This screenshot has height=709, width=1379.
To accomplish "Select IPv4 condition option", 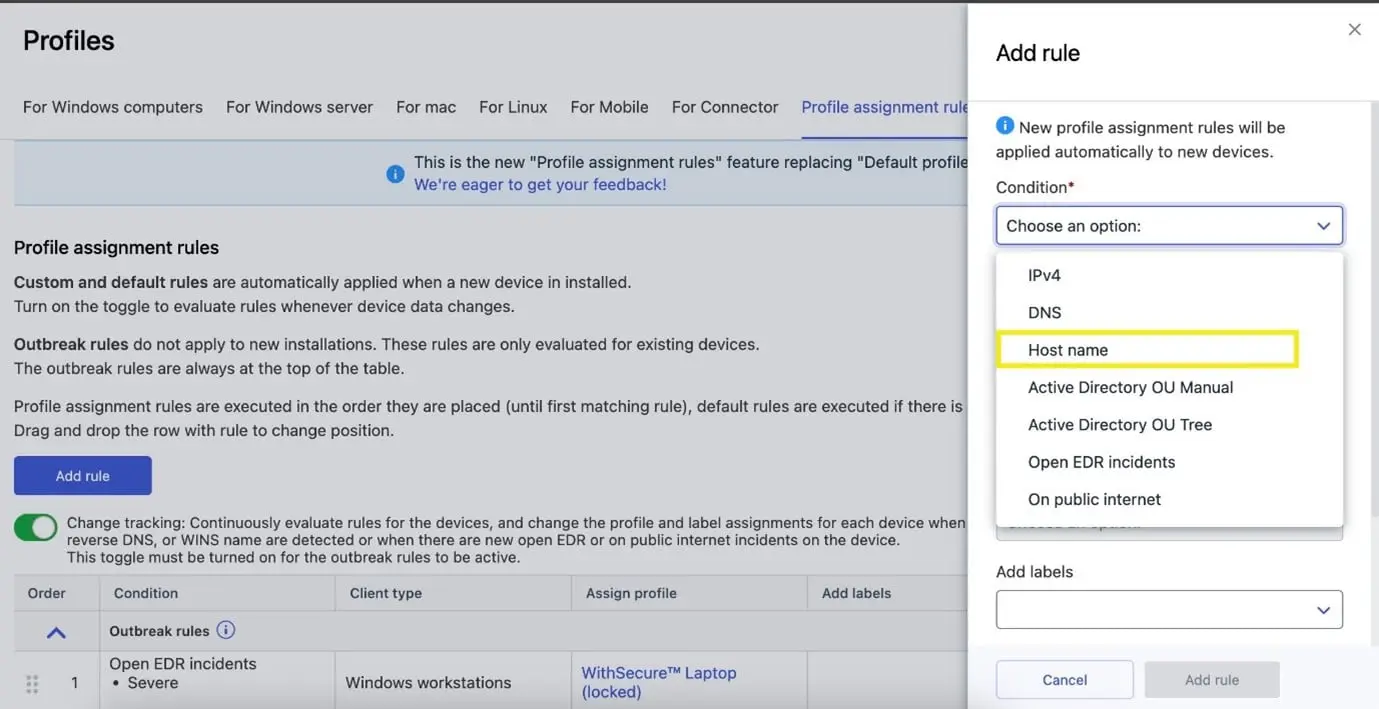I will [1169, 275].
